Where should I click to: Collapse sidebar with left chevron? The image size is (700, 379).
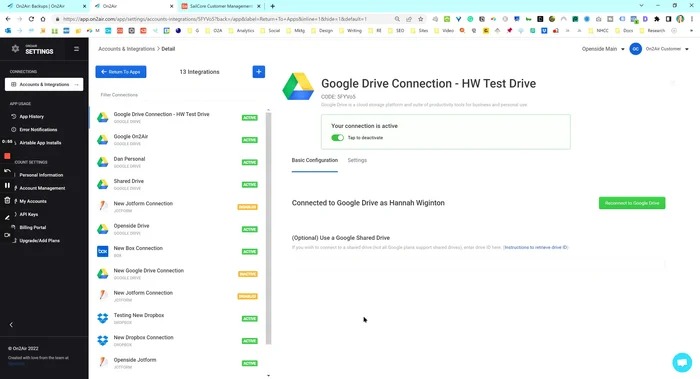click(11, 325)
